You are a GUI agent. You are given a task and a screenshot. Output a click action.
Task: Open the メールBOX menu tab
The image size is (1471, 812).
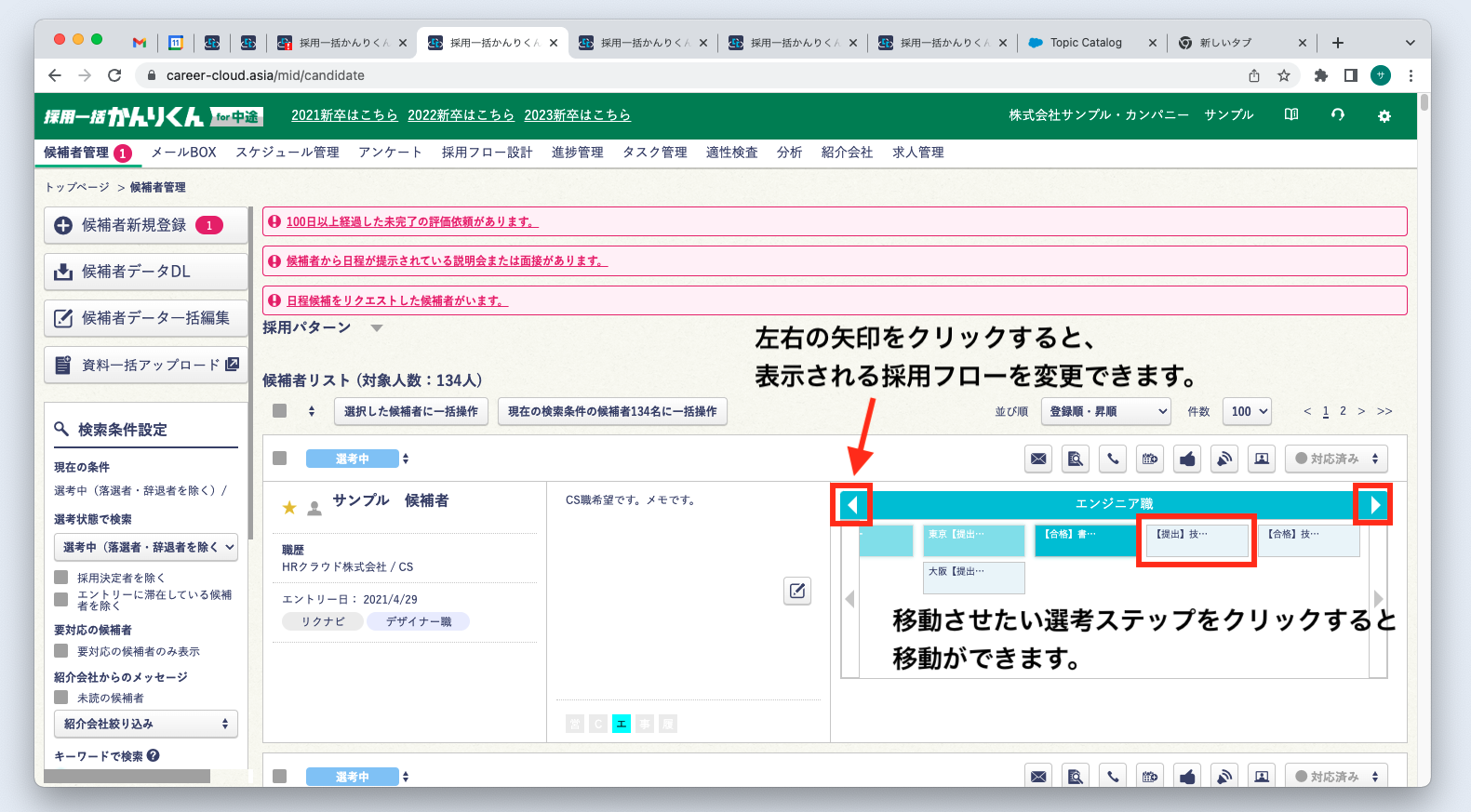183,153
